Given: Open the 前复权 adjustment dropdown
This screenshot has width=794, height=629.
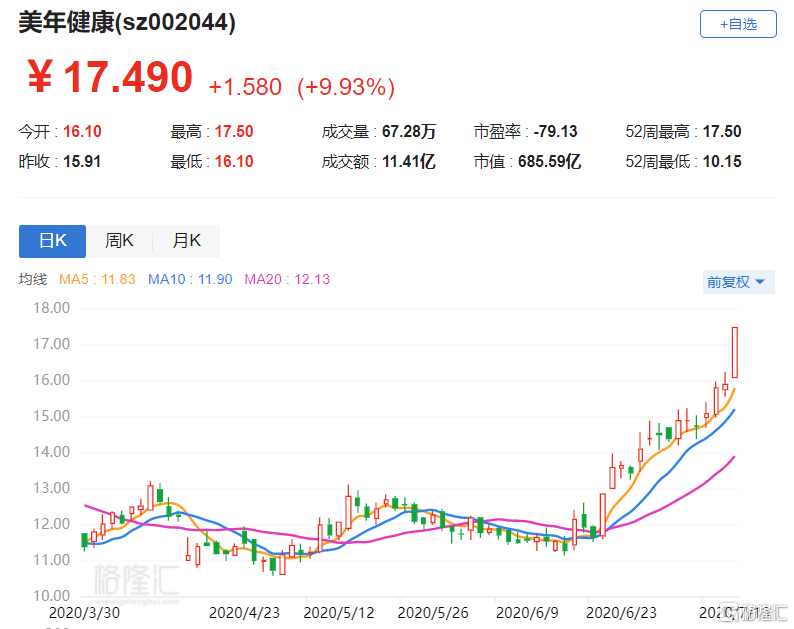Looking at the screenshot, I should point(738,282).
